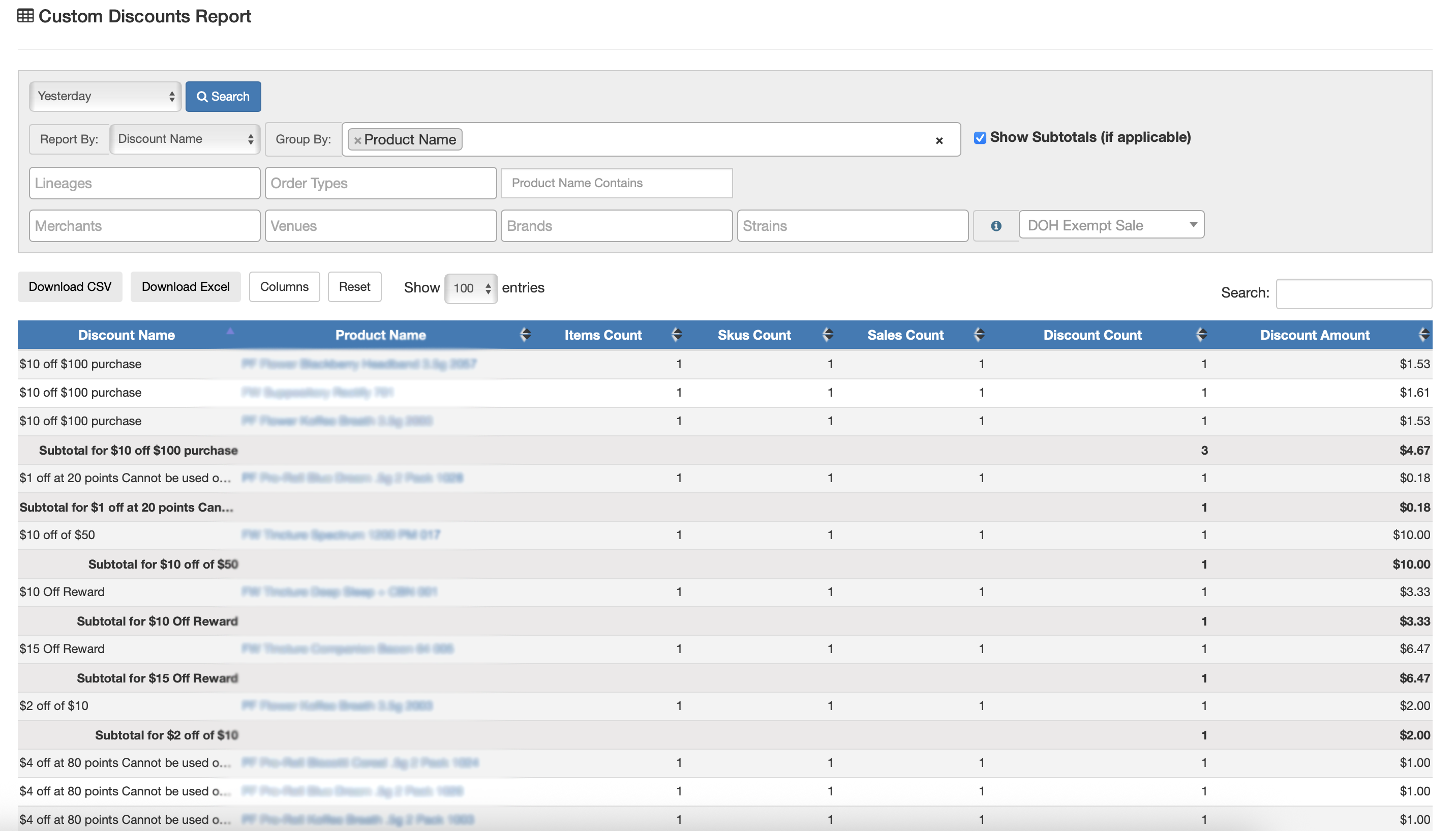Sort by Discount Amount column arrows
This screenshot has width=1456, height=831.
click(1423, 335)
